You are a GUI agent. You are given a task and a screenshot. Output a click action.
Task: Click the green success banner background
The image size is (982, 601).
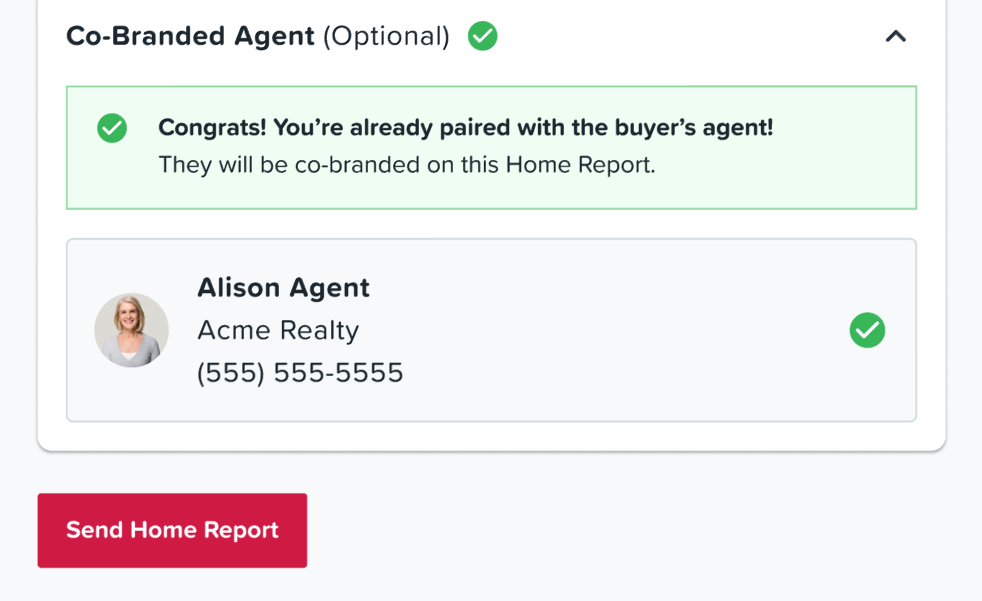492,148
